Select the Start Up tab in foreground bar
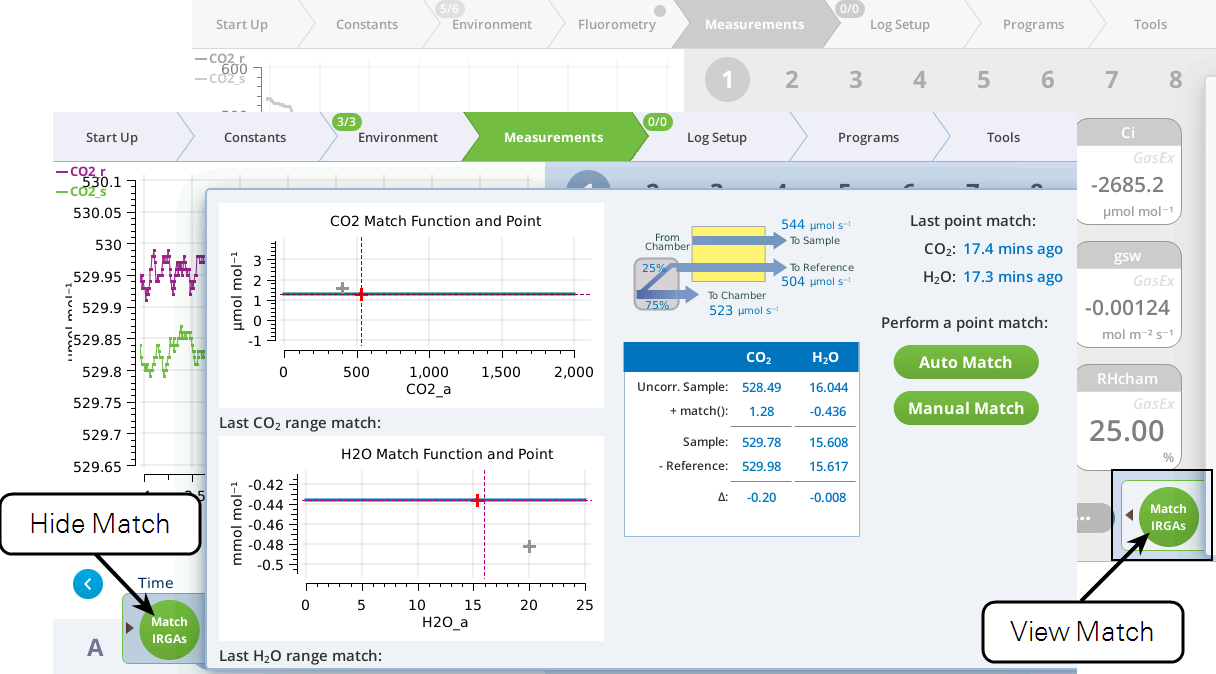The width and height of the screenshot is (1216, 674). click(x=112, y=137)
